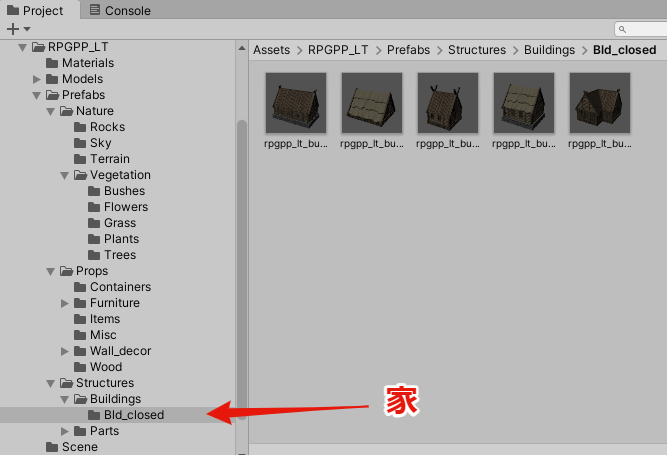Select the Sky folder label
This screenshot has width=667, height=455.
click(100, 143)
